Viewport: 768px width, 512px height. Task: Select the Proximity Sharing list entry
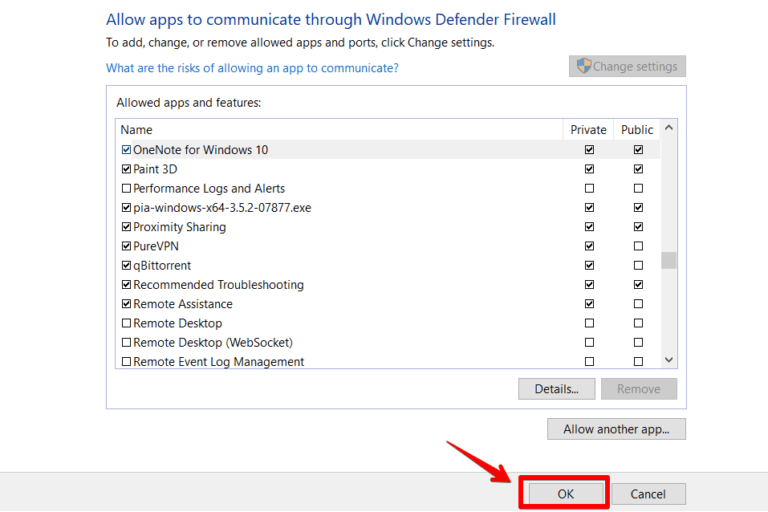(x=180, y=227)
